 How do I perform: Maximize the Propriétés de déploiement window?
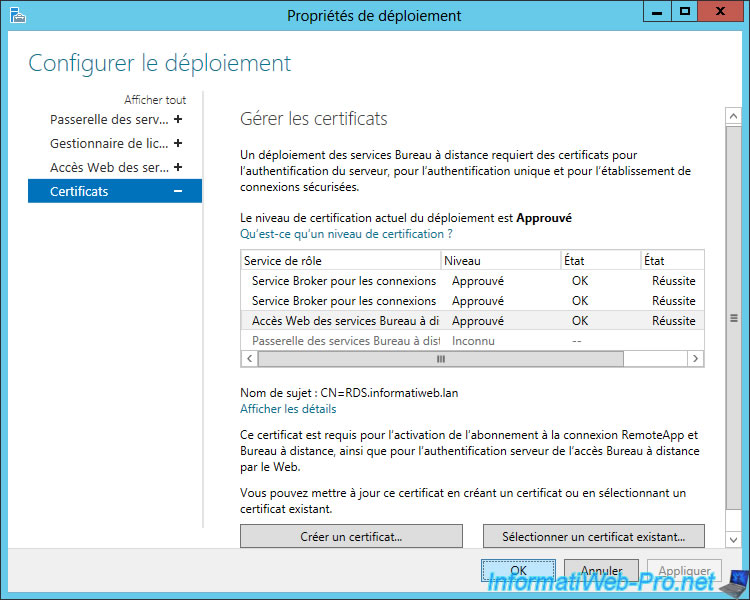click(x=684, y=11)
